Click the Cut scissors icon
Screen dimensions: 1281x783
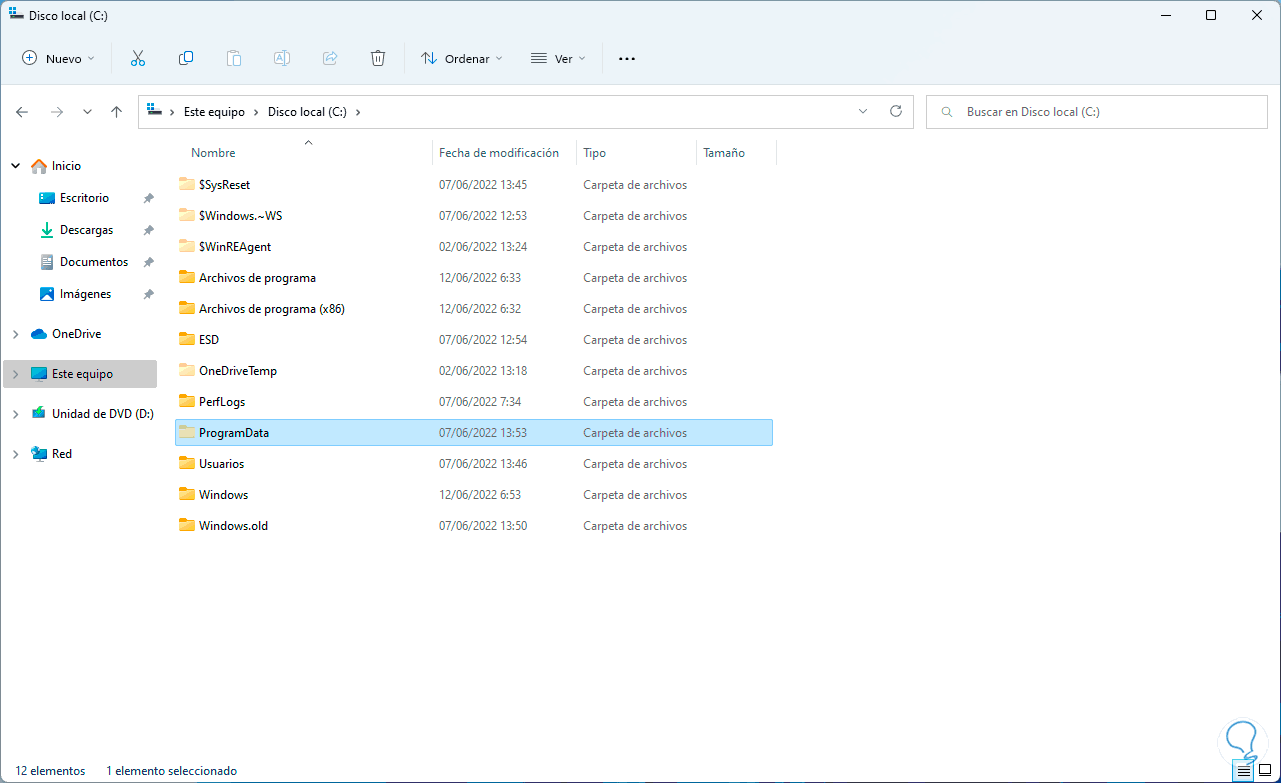coord(138,58)
